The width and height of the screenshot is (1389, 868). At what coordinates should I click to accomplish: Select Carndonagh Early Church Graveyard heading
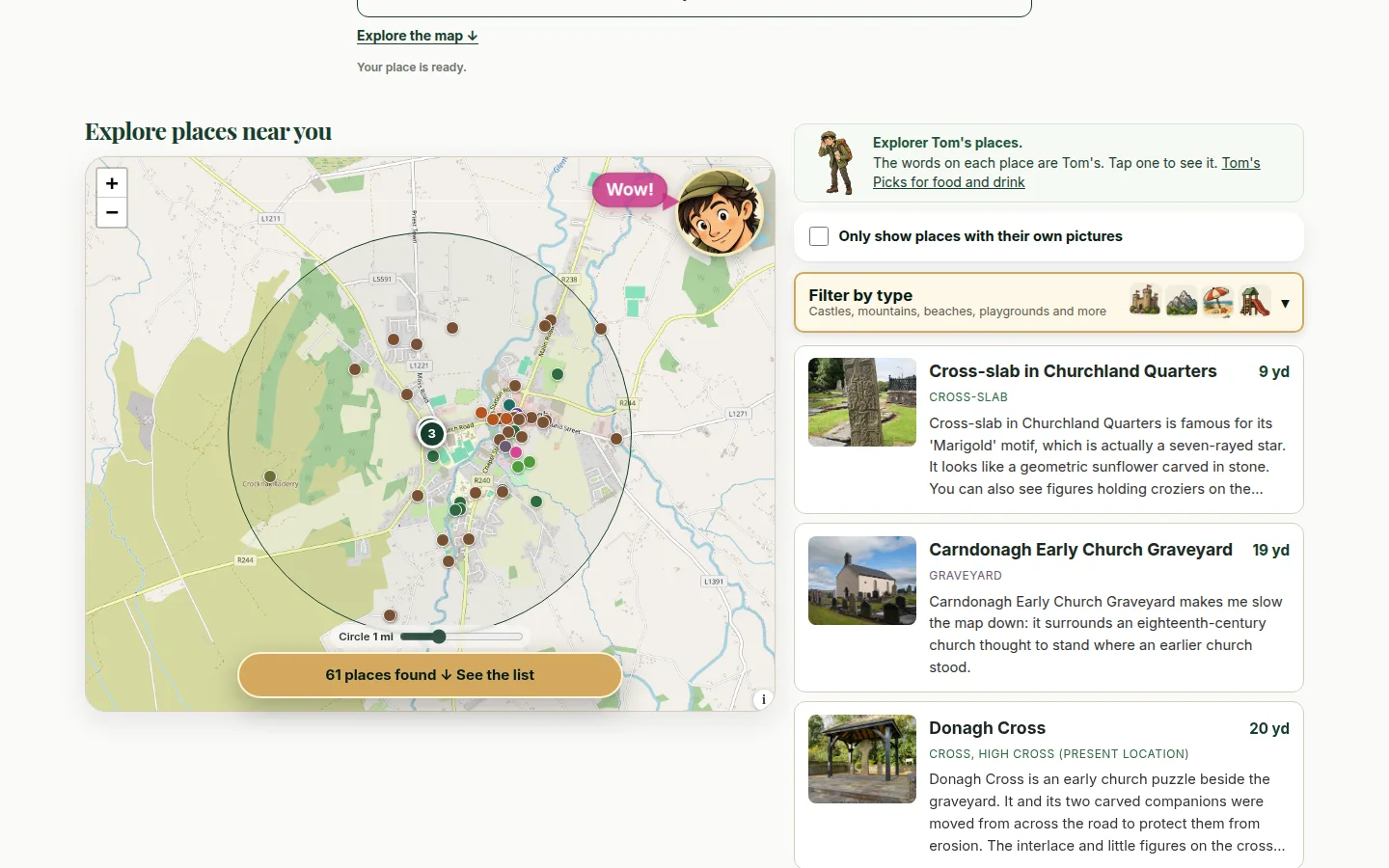[x=1080, y=550]
